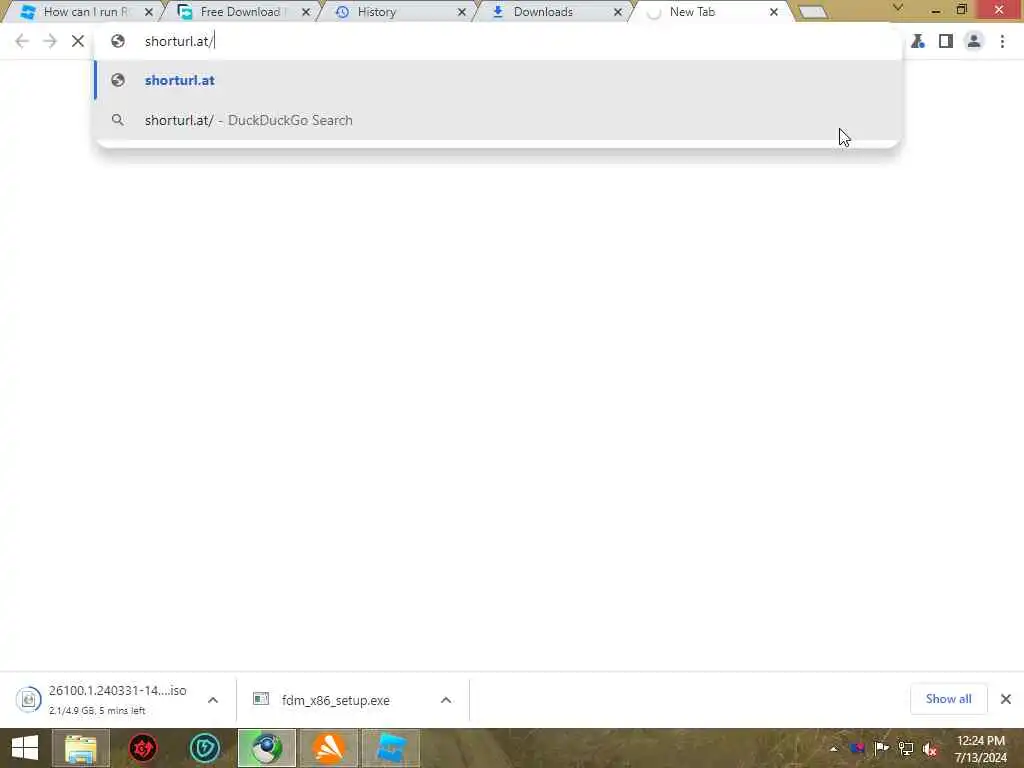The image size is (1024, 768).
Task: Click inside the address bar text shorturl.at/
Action: [178, 41]
